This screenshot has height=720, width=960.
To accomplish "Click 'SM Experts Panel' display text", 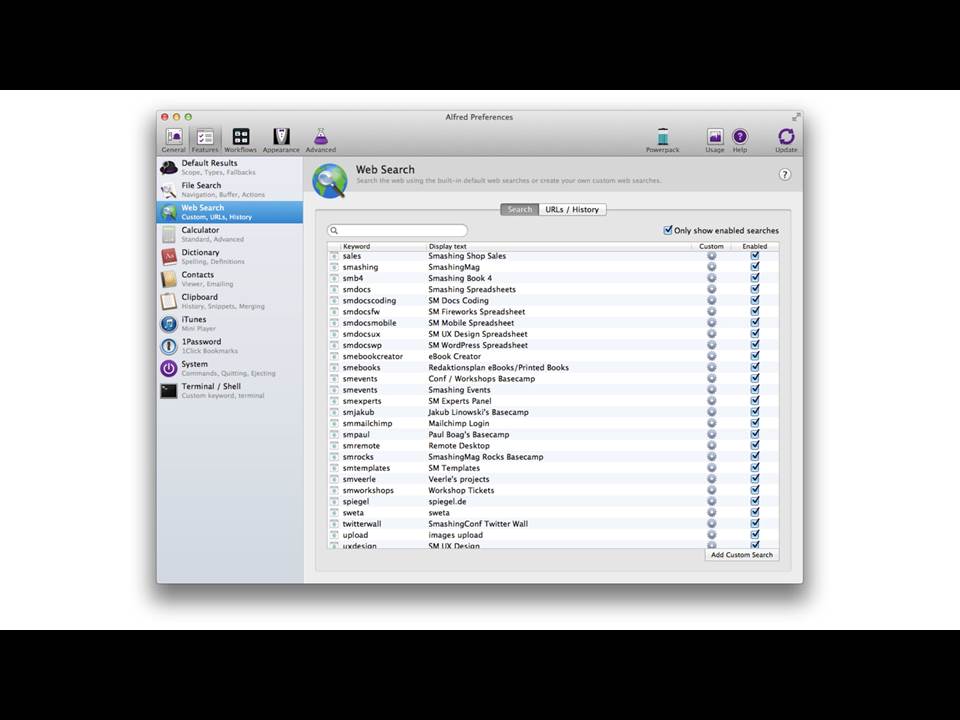I will pos(460,400).
